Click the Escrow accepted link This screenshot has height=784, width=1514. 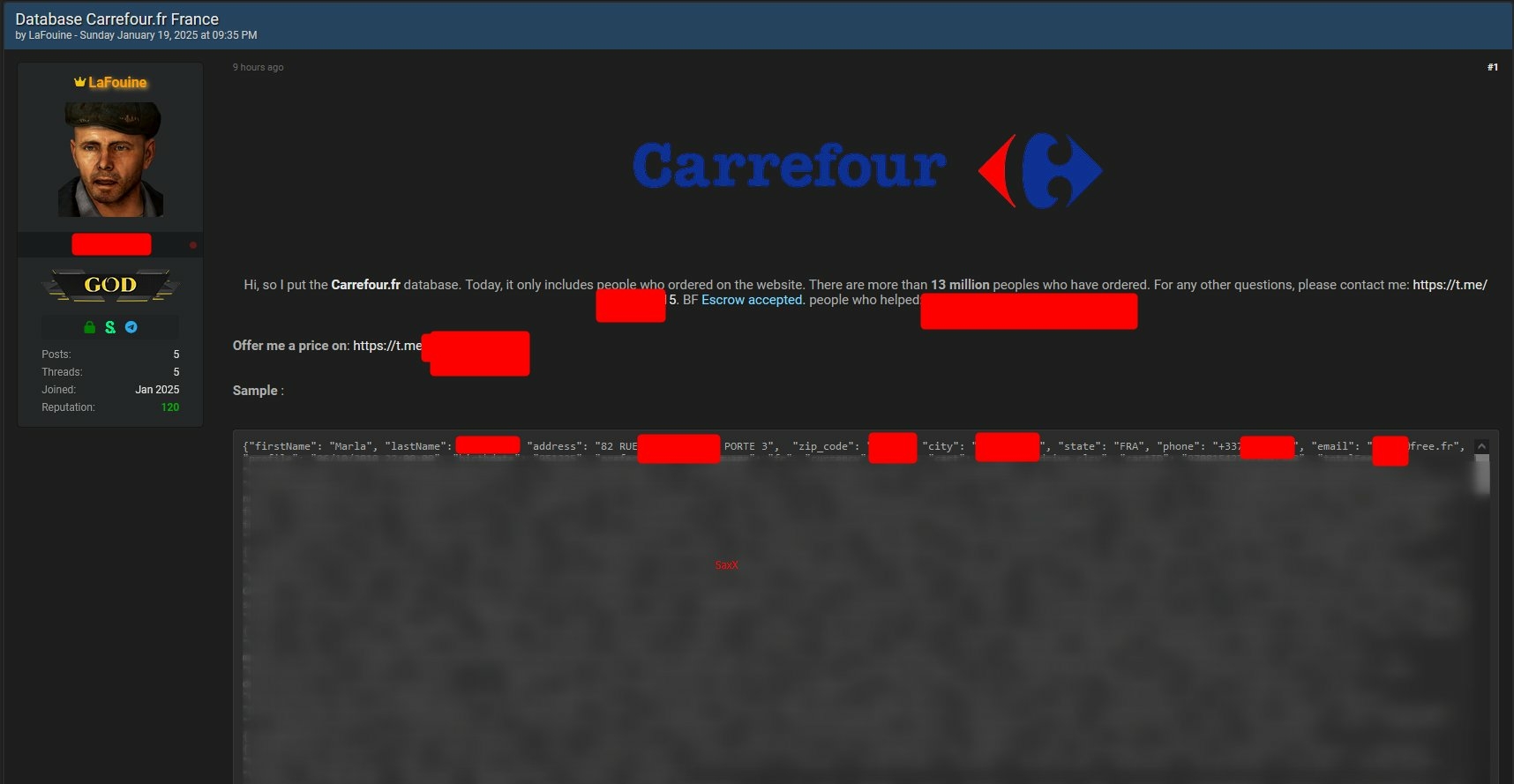752,300
